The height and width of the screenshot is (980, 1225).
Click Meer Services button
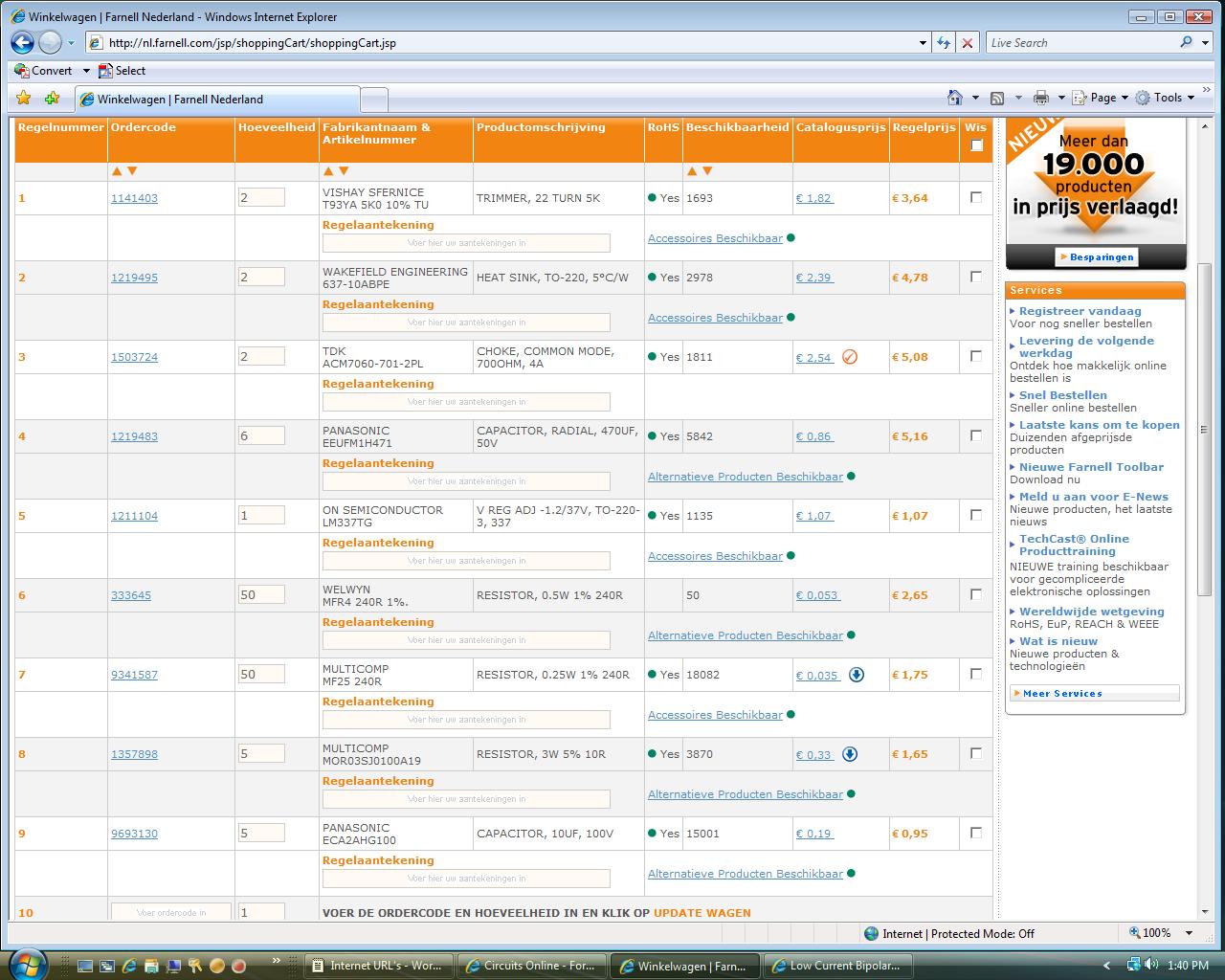(1095, 693)
